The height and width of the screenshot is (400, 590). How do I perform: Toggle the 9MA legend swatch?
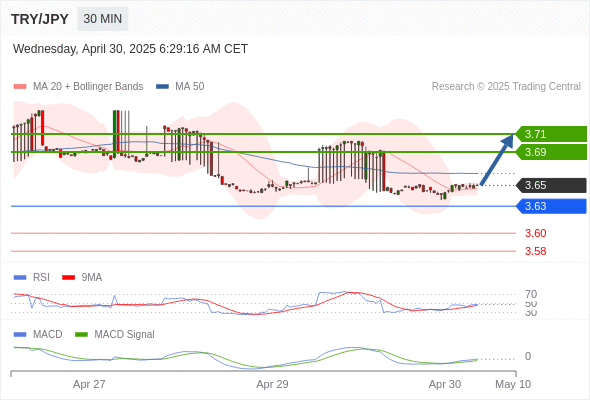pyautogui.click(x=68, y=278)
